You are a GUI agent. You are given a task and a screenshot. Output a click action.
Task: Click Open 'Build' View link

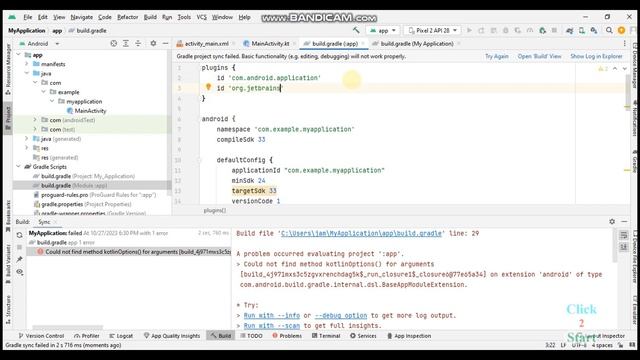pyautogui.click(x=540, y=56)
